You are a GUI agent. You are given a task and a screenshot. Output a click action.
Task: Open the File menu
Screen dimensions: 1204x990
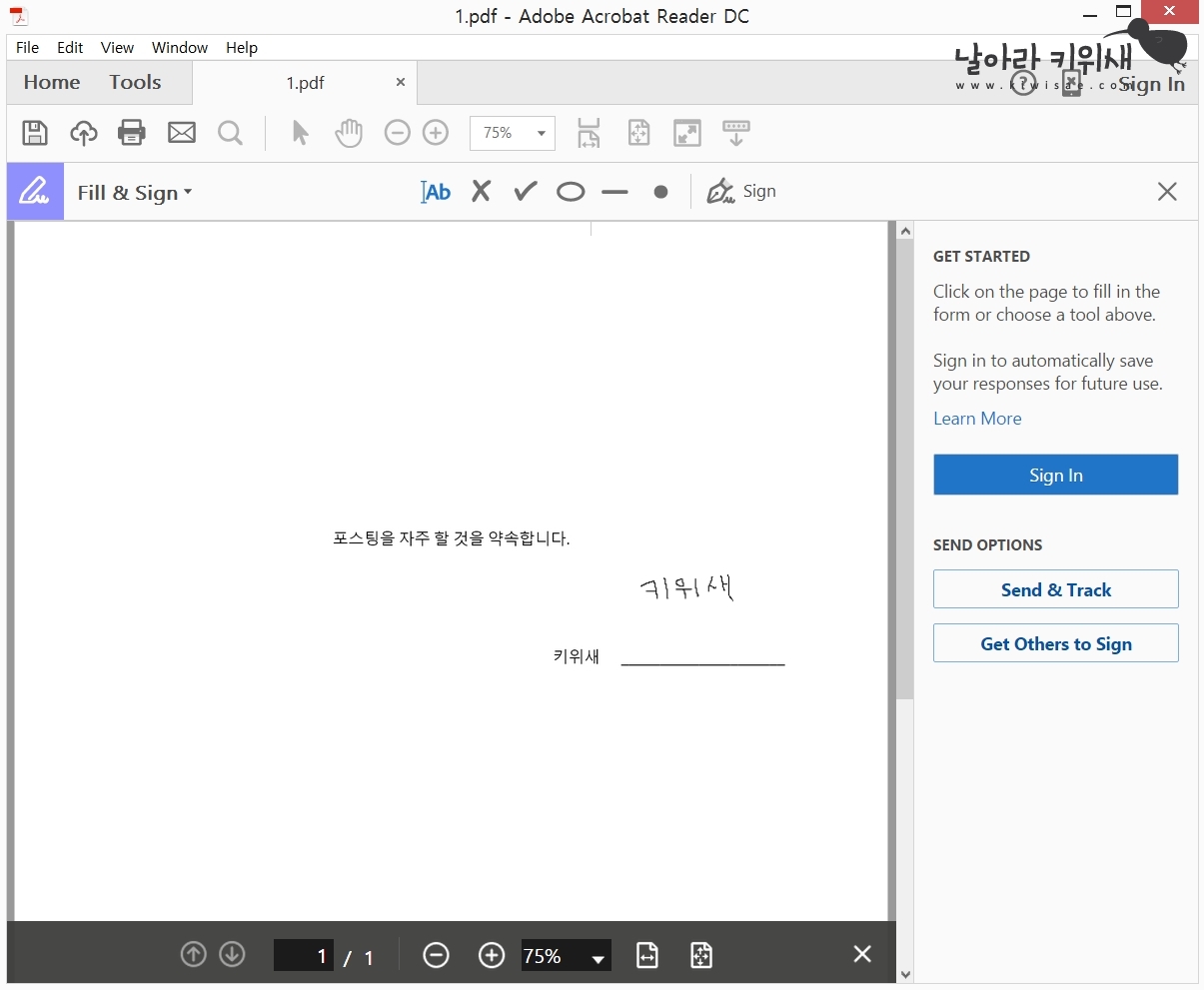pos(28,47)
